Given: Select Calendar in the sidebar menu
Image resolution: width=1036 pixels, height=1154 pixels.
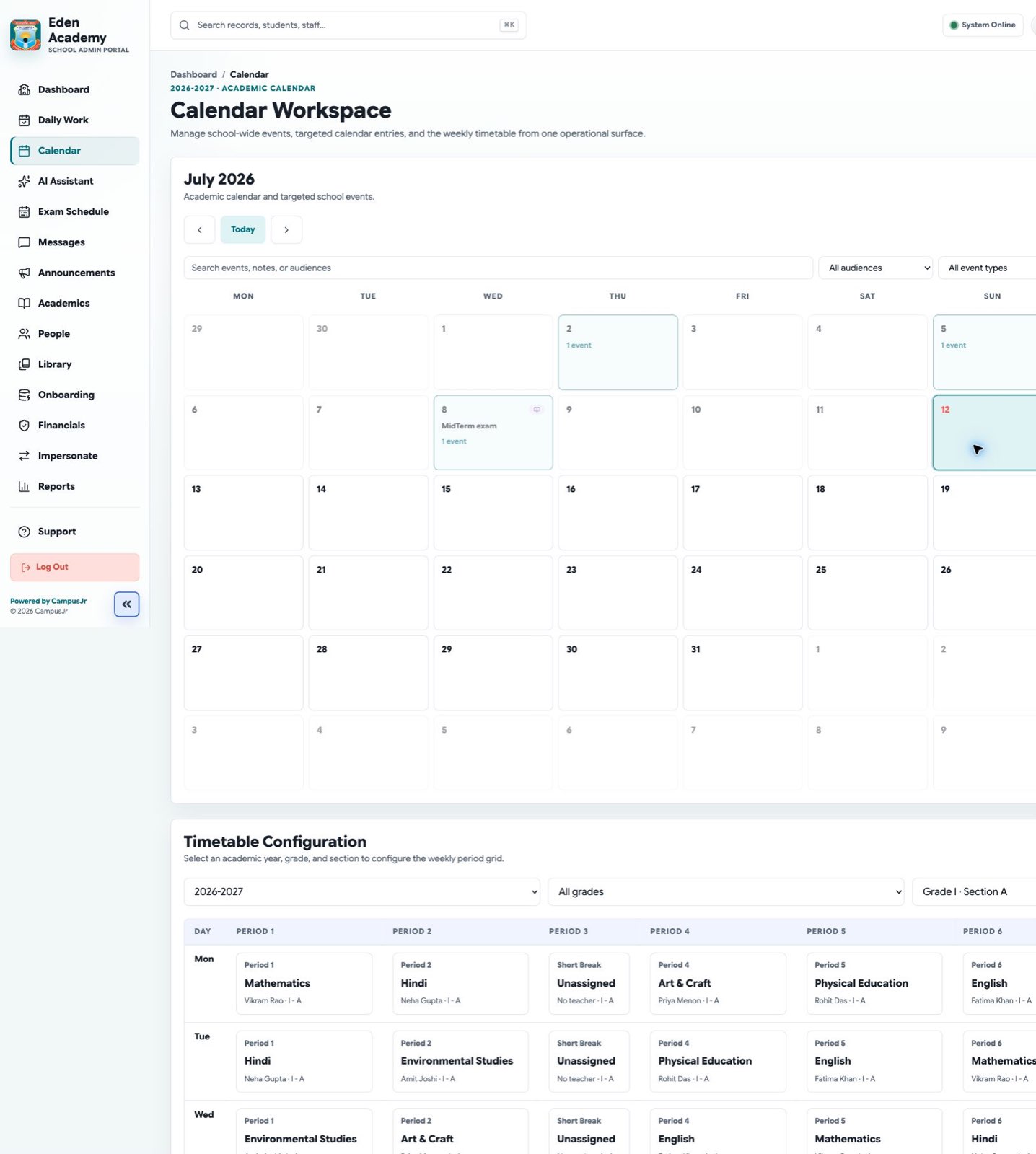Looking at the screenshot, I should (x=75, y=151).
